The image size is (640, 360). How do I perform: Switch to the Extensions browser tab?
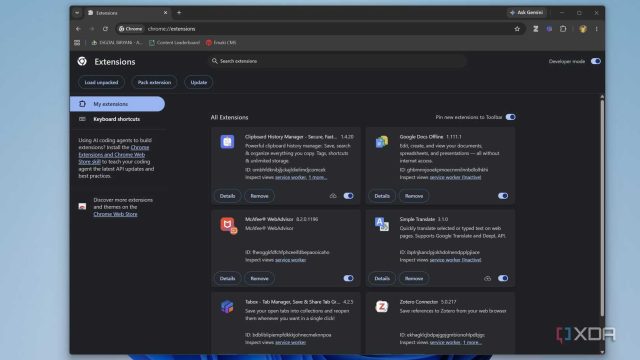point(128,13)
